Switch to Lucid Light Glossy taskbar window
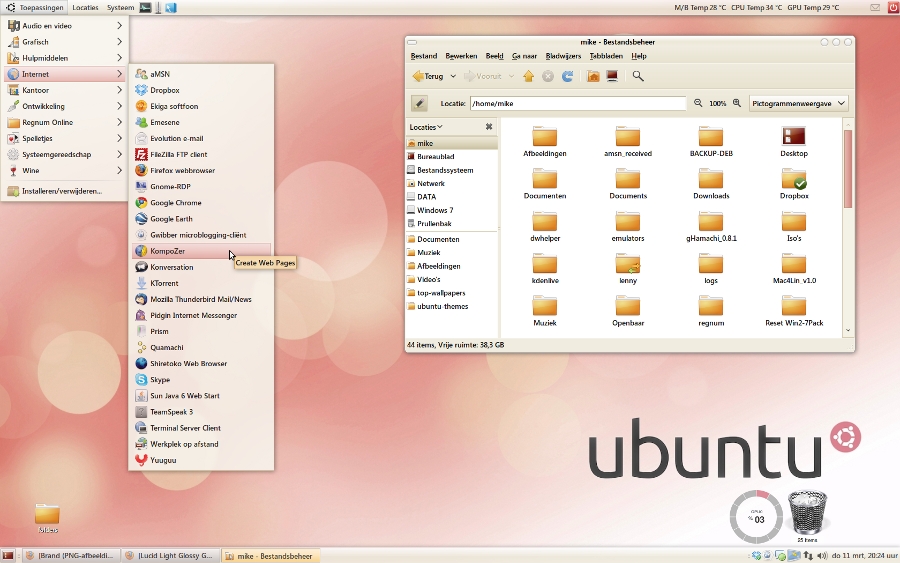Screen dimensions: 900x563 pos(170,556)
